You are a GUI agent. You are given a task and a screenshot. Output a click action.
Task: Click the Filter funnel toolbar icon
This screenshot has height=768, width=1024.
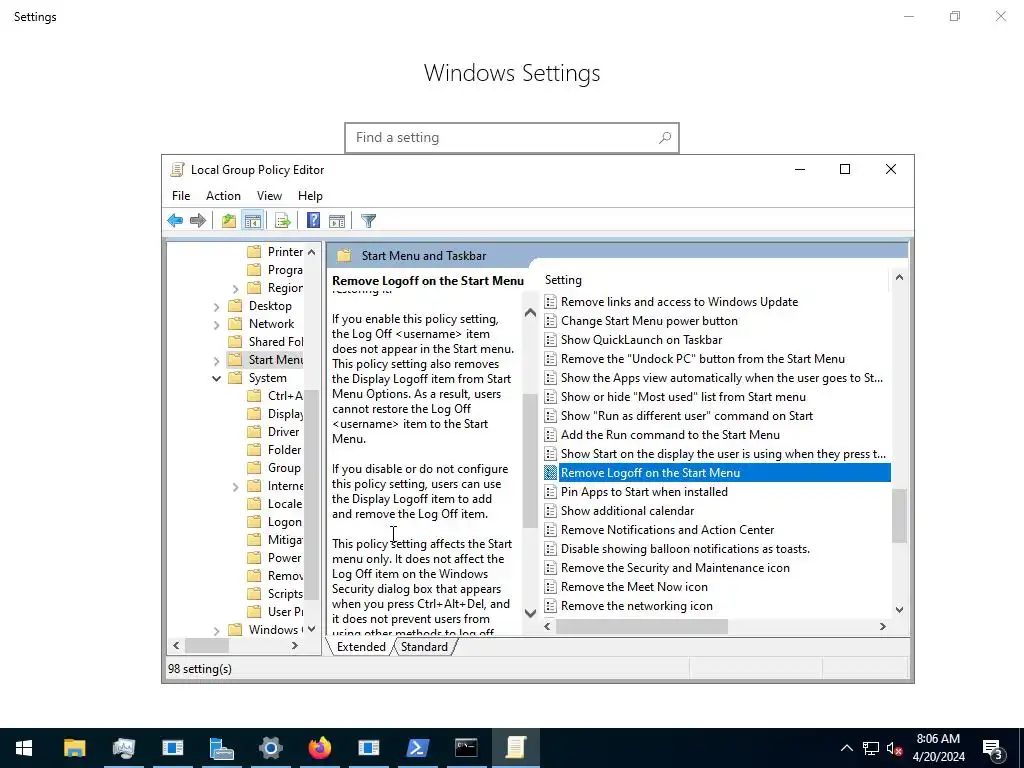click(368, 221)
